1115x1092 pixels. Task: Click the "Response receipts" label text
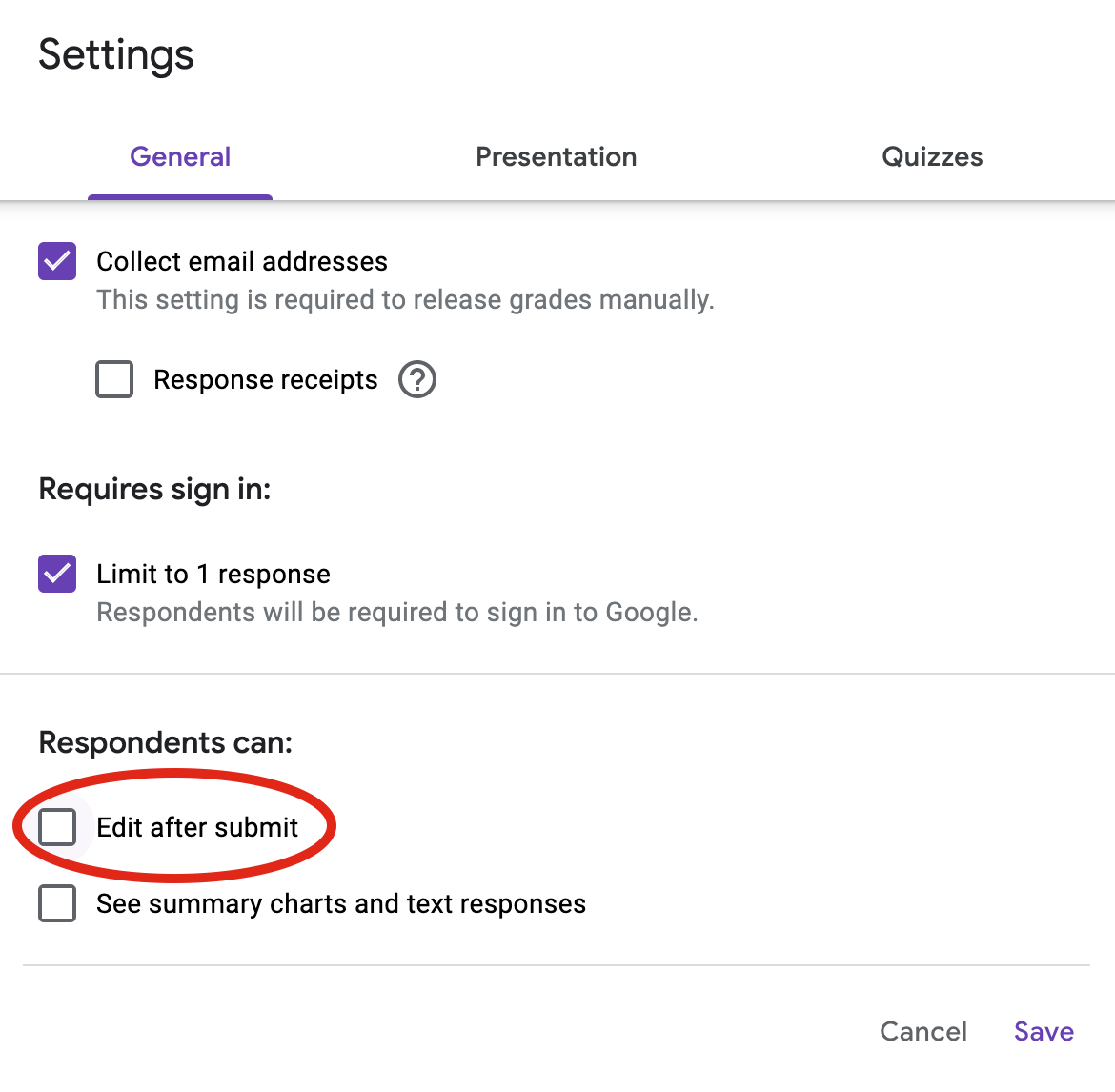point(266,379)
